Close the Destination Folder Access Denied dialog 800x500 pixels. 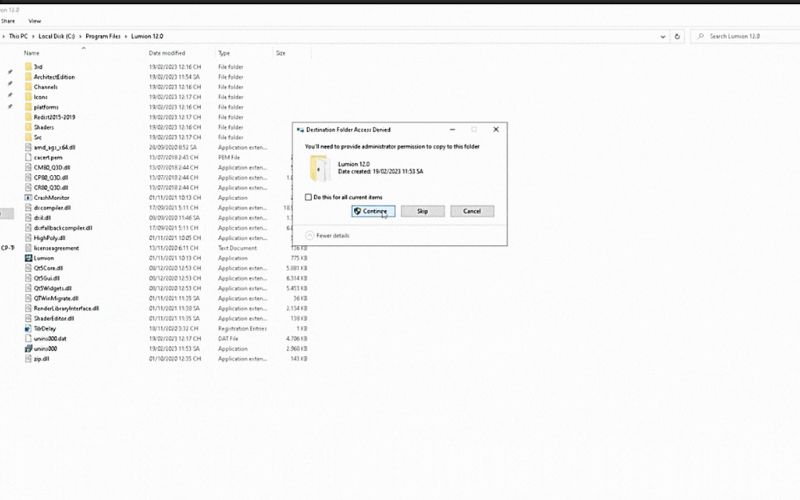pyautogui.click(x=496, y=130)
